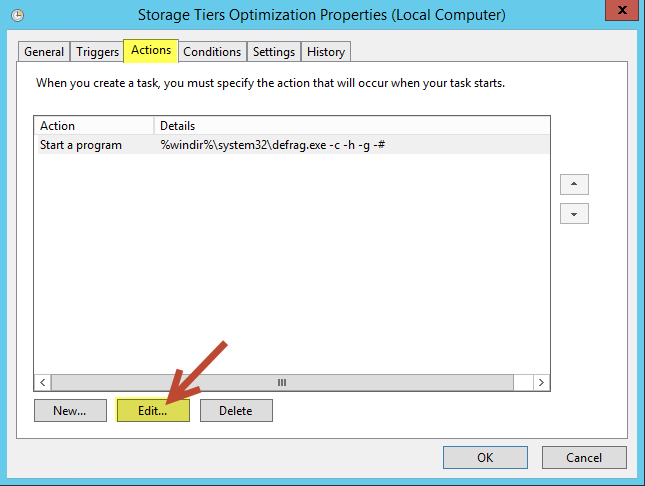645x486 pixels.
Task: Click the horizontal scrollbar thumb
Action: pyautogui.click(x=282, y=382)
